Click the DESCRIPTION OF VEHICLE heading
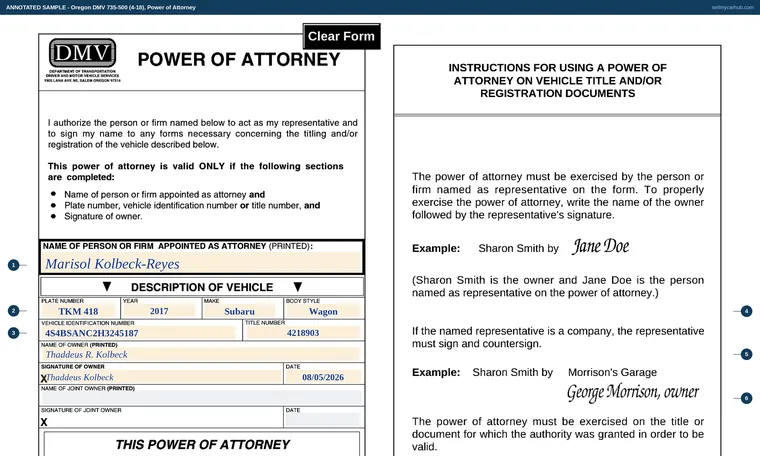This screenshot has height=456, width=760. coord(202,287)
